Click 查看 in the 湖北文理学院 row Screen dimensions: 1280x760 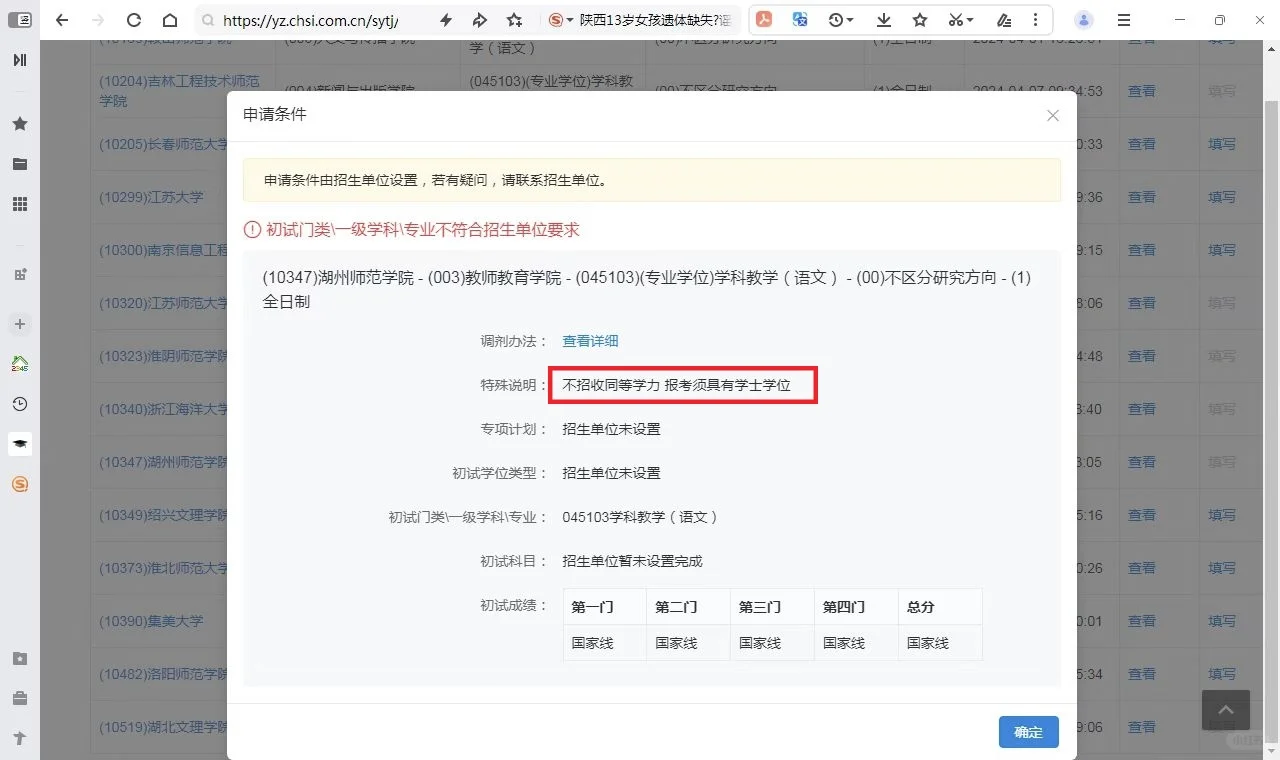[x=1142, y=727]
